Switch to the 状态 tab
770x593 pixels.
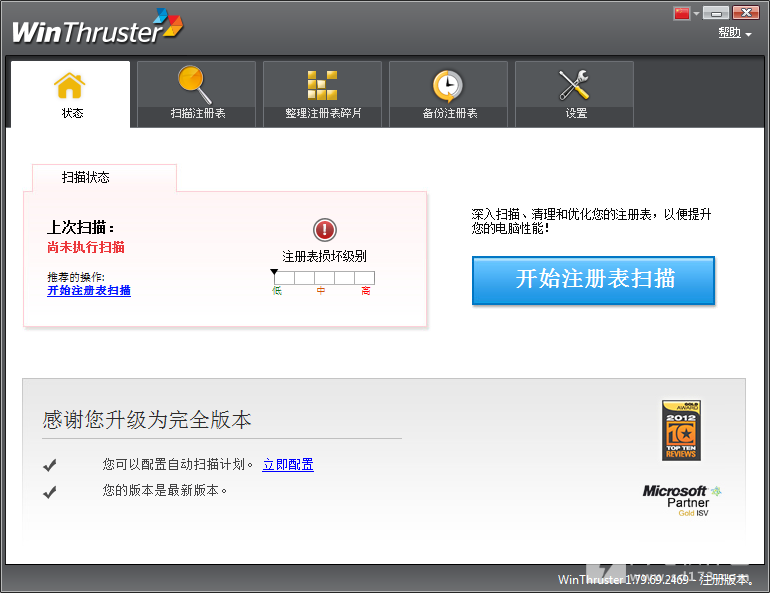70,94
